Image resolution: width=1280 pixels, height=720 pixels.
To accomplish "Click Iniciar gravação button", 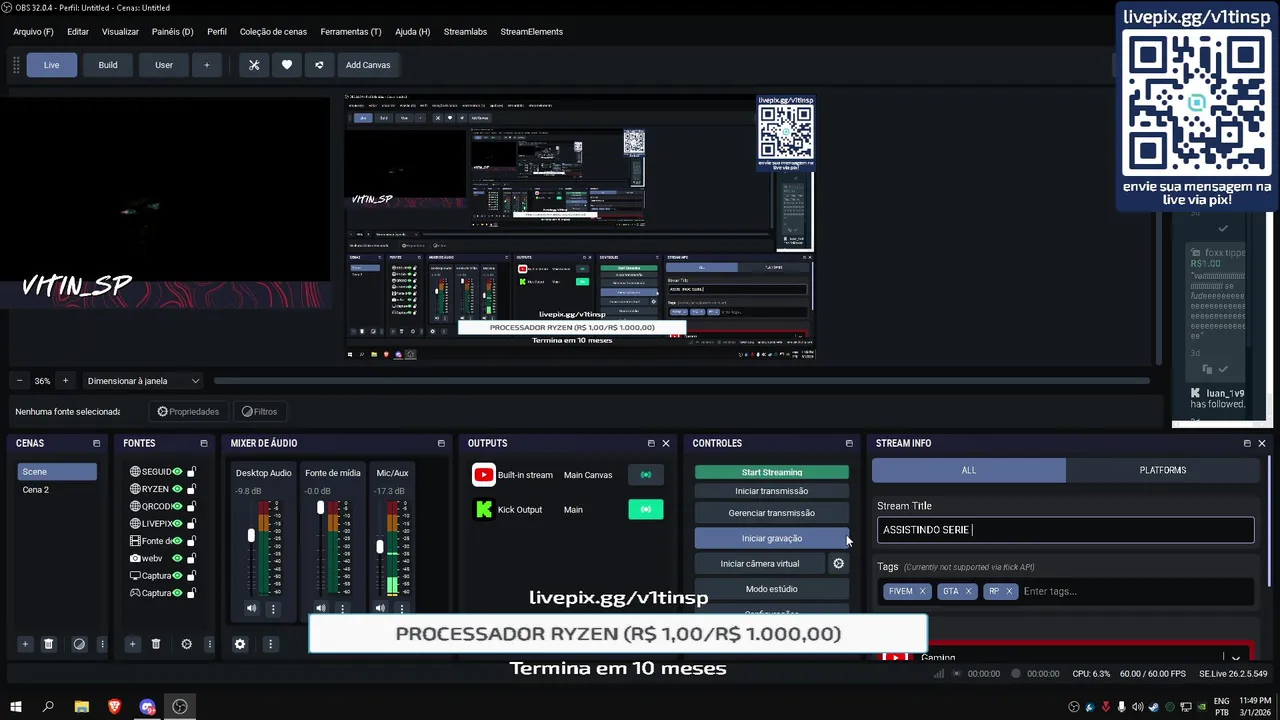I will [x=772, y=538].
